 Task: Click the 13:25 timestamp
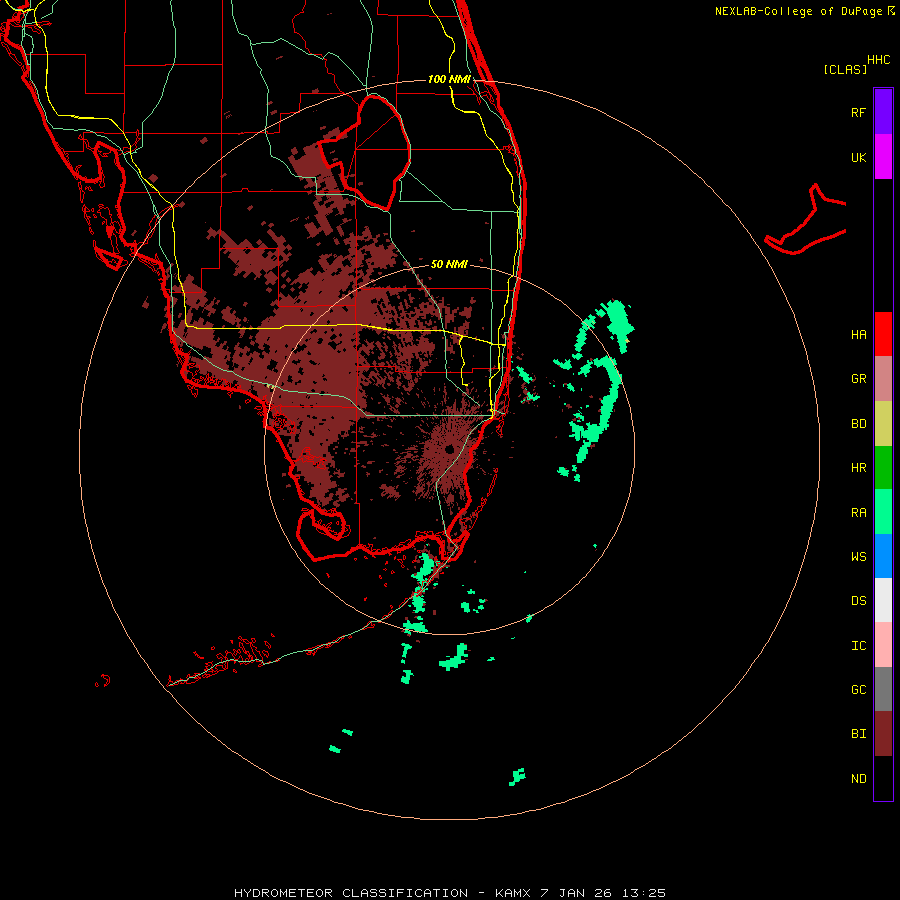[645, 893]
